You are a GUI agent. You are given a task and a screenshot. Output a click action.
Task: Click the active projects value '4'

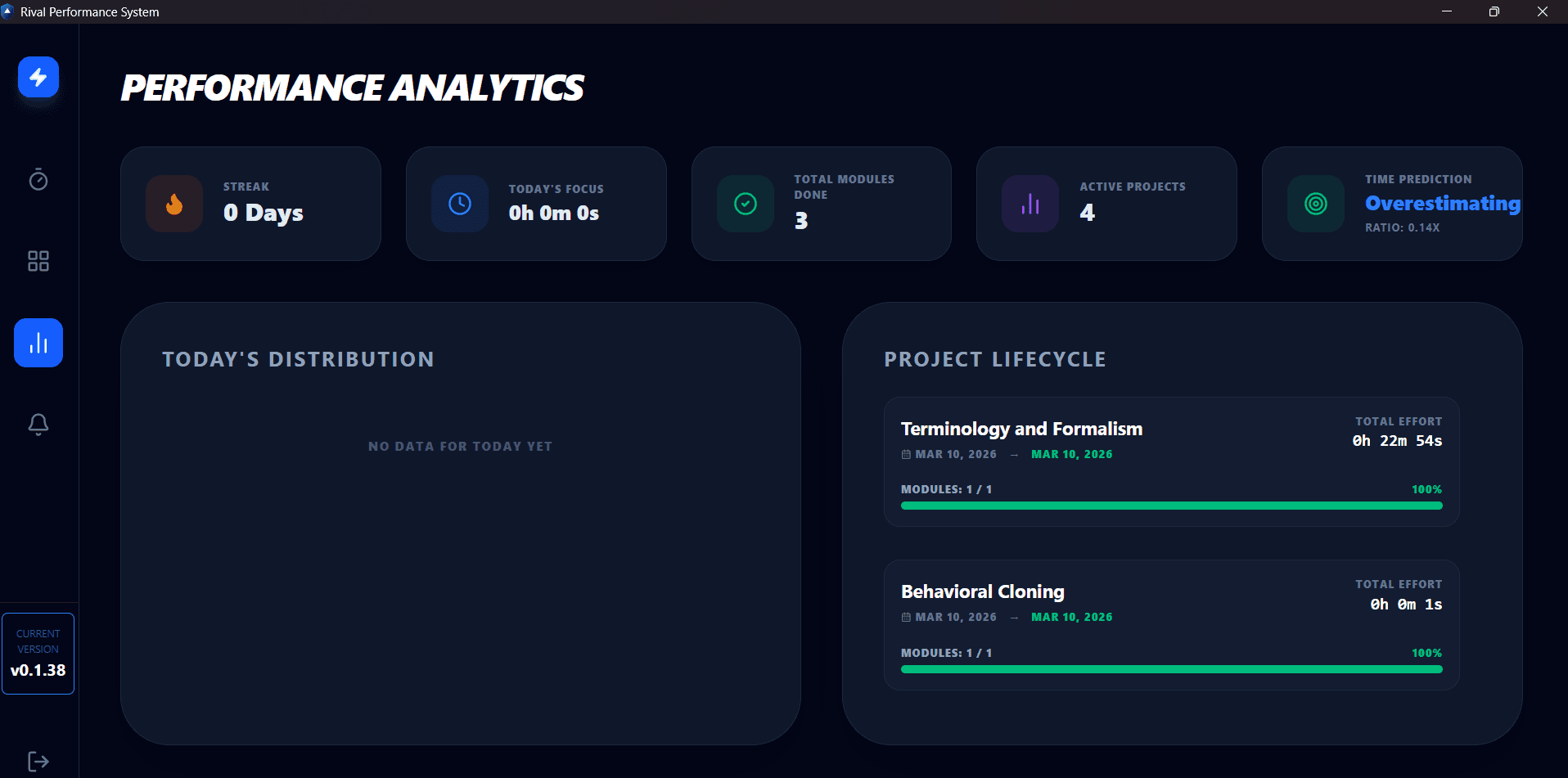[1087, 212]
